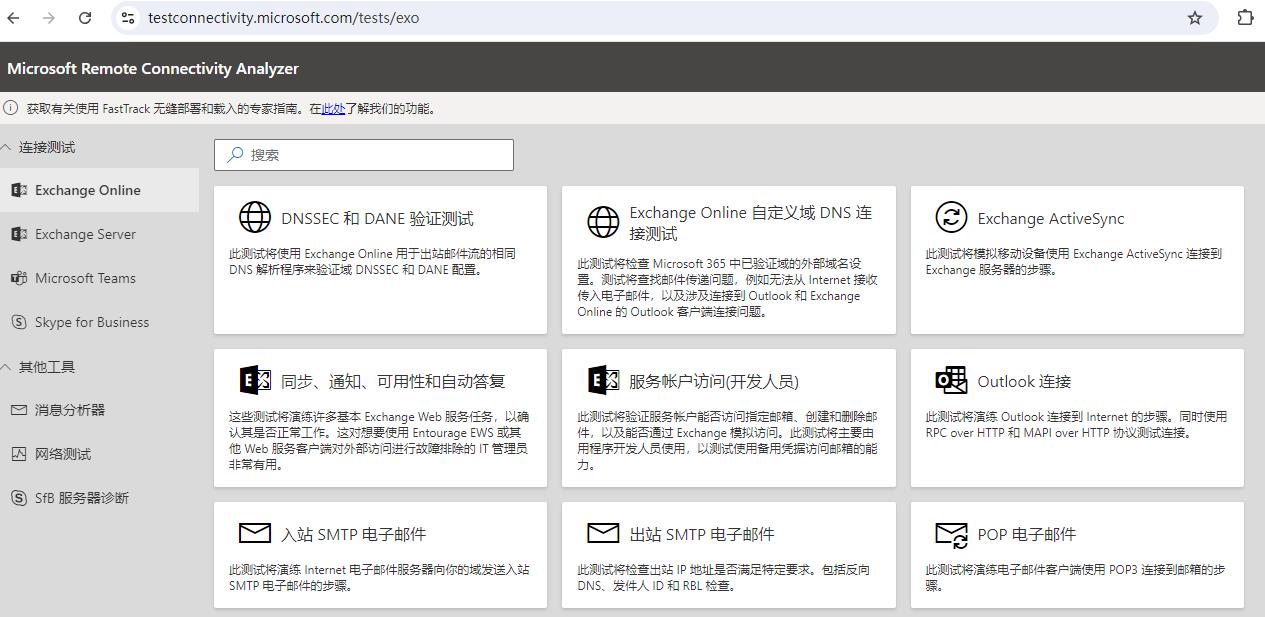Click the DNSSEC card description text
This screenshot has height=617, width=1265.
click(373, 262)
